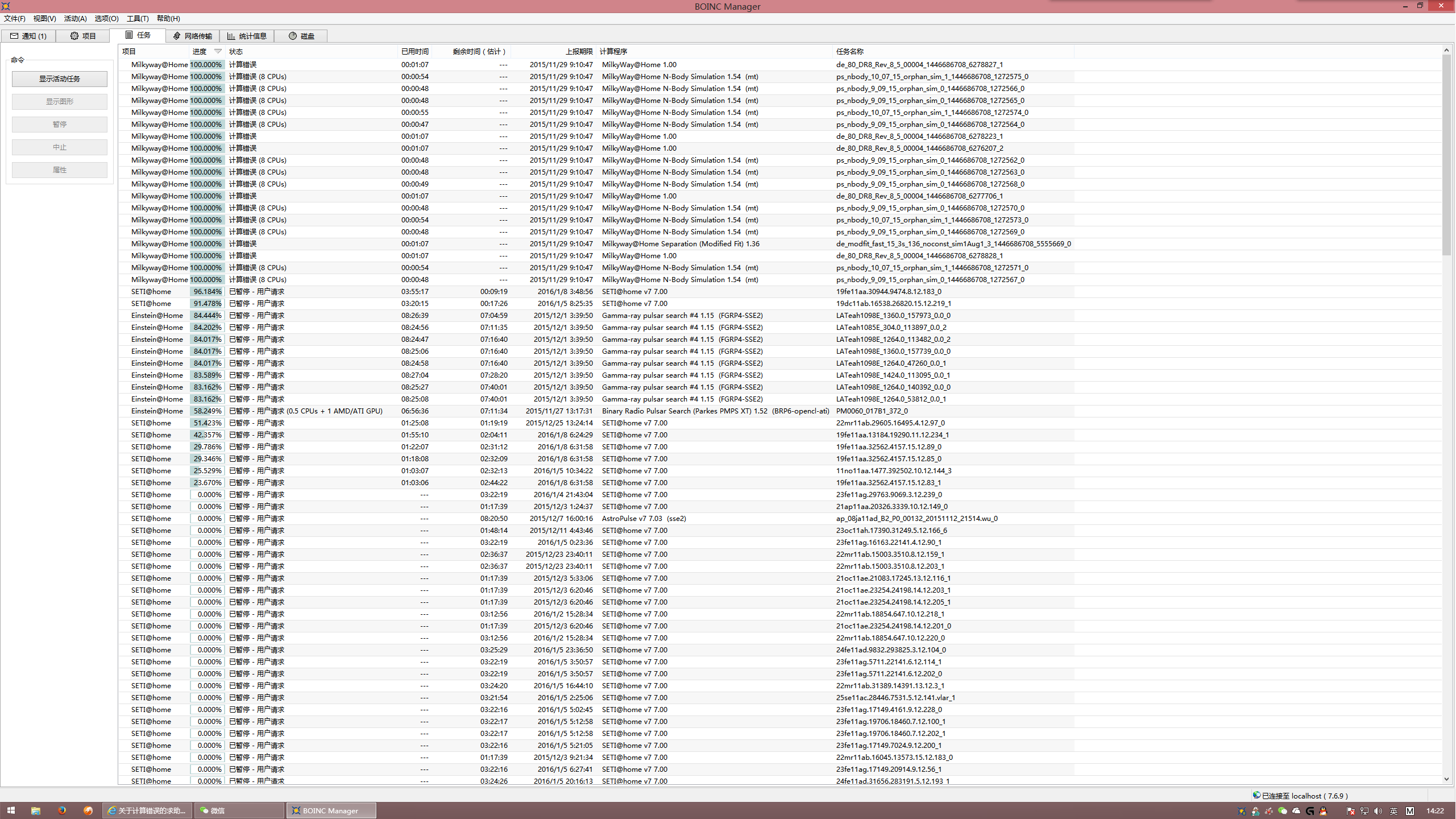Sort by the 计算程序 column header

[x=714, y=51]
